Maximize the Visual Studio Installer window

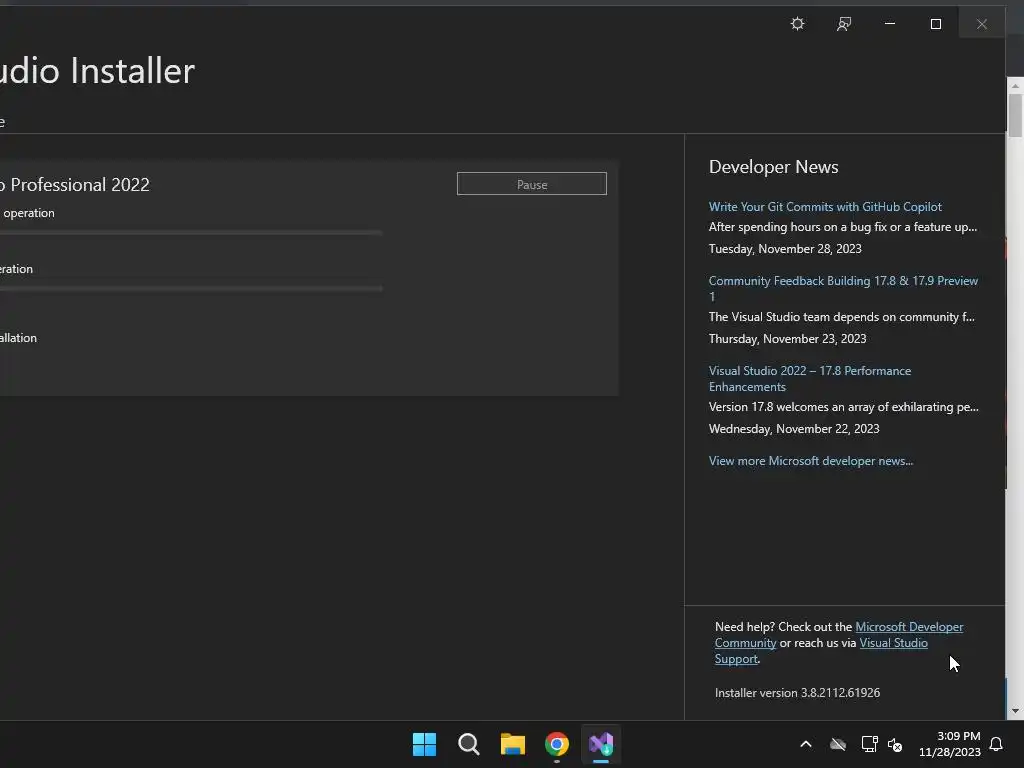936,24
